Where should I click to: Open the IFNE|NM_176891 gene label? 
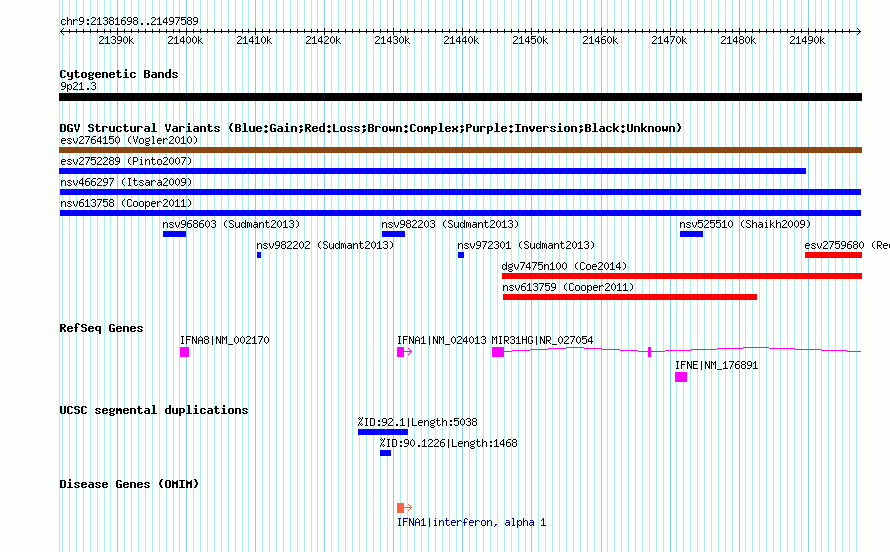tap(716, 365)
